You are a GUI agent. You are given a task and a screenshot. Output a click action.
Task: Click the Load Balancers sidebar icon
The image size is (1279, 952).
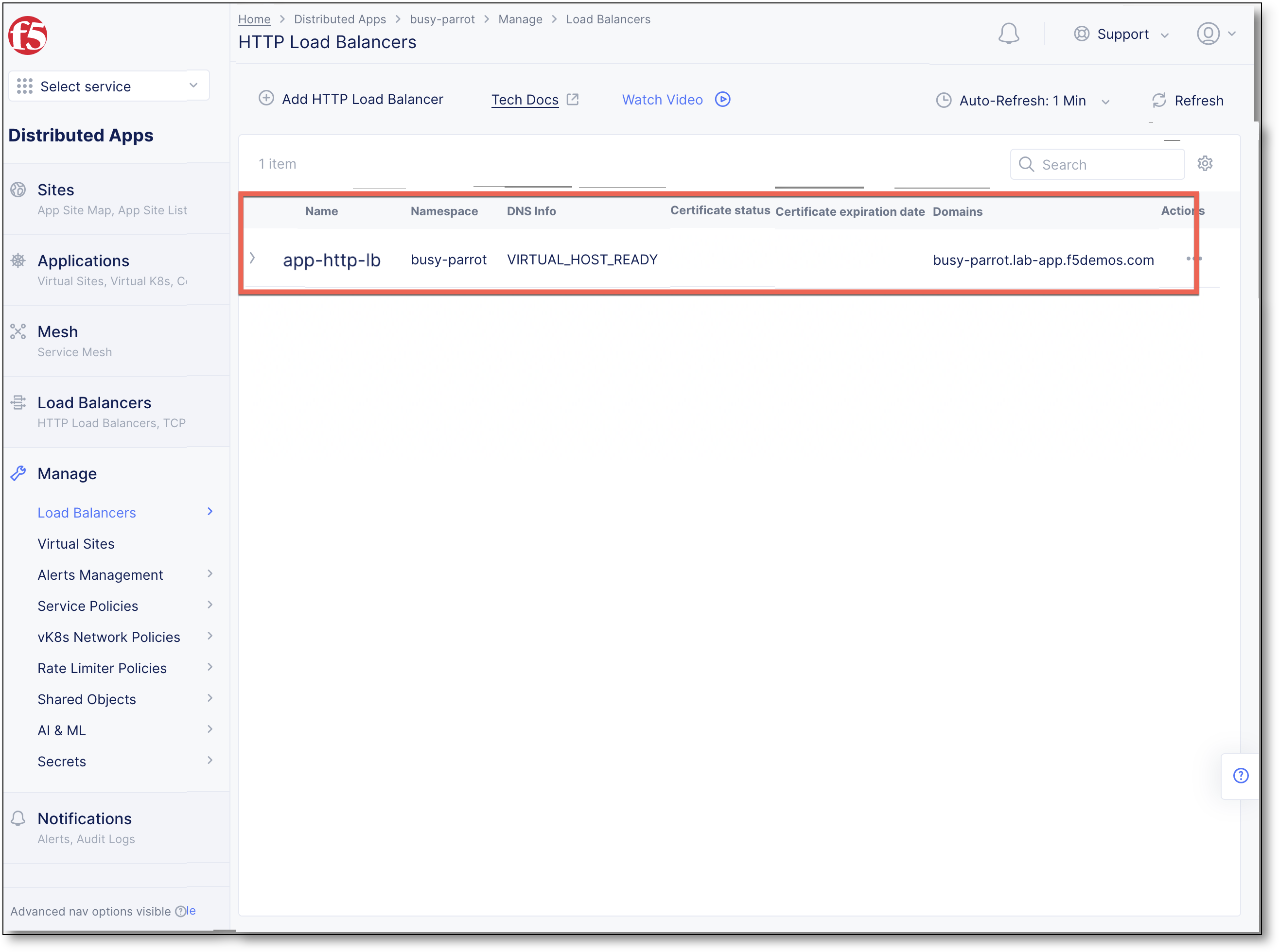[18, 402]
